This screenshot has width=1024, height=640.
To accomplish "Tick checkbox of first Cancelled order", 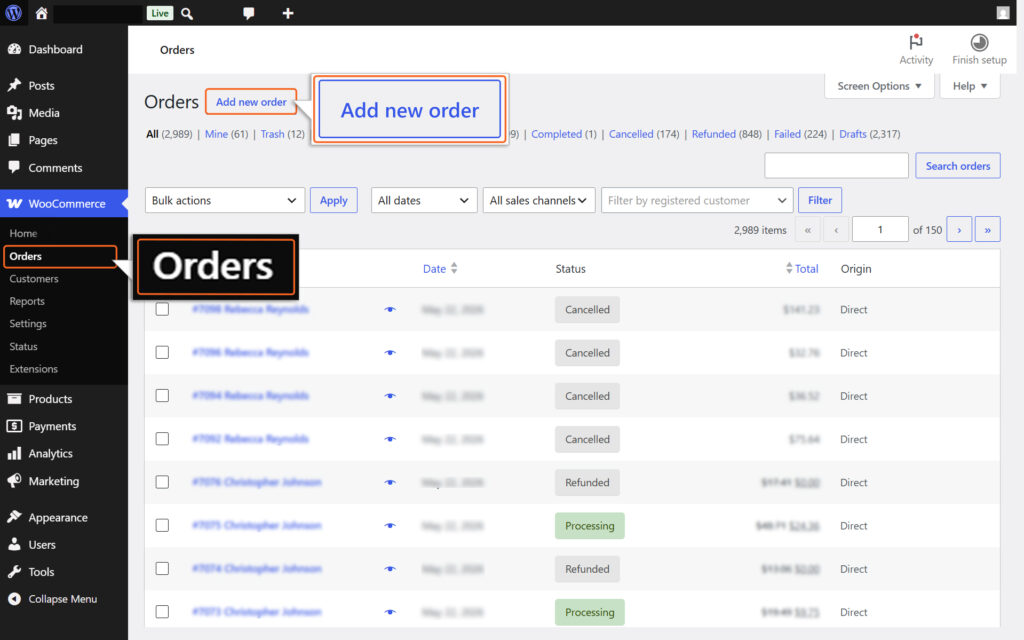I will click(x=162, y=309).
